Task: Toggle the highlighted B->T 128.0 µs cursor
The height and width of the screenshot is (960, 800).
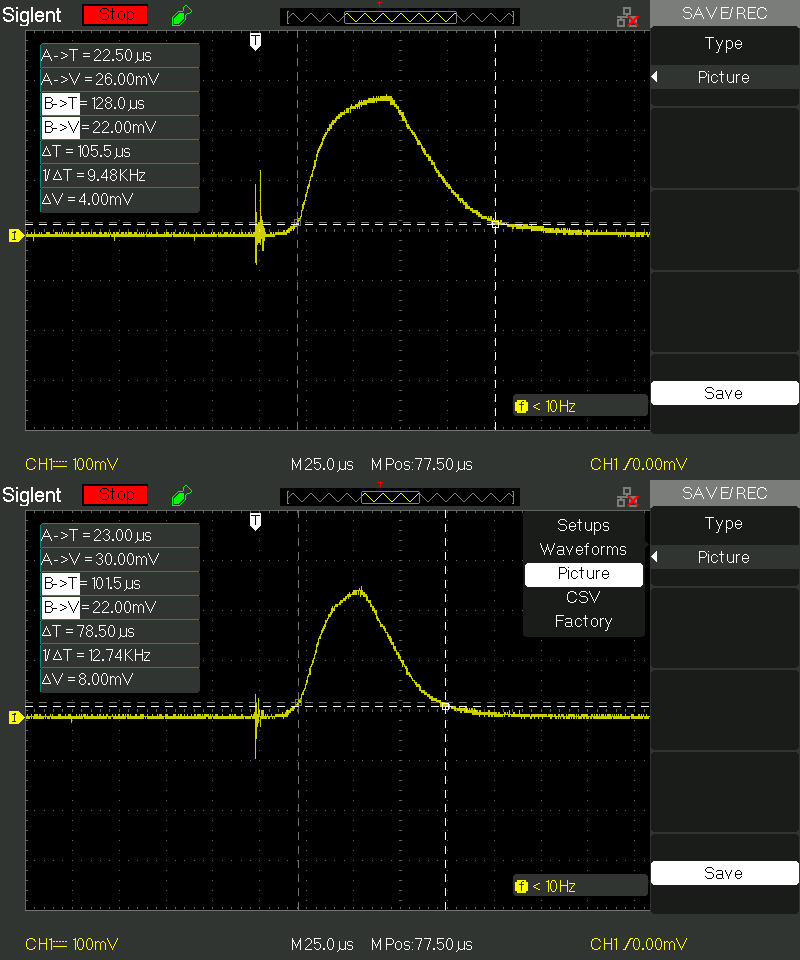Action: coord(60,103)
